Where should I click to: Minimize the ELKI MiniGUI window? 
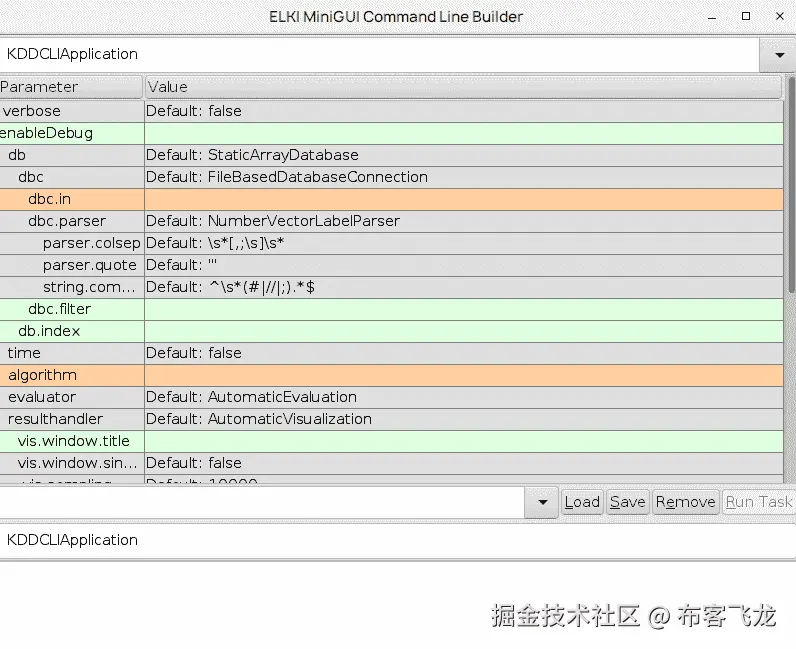tap(712, 17)
